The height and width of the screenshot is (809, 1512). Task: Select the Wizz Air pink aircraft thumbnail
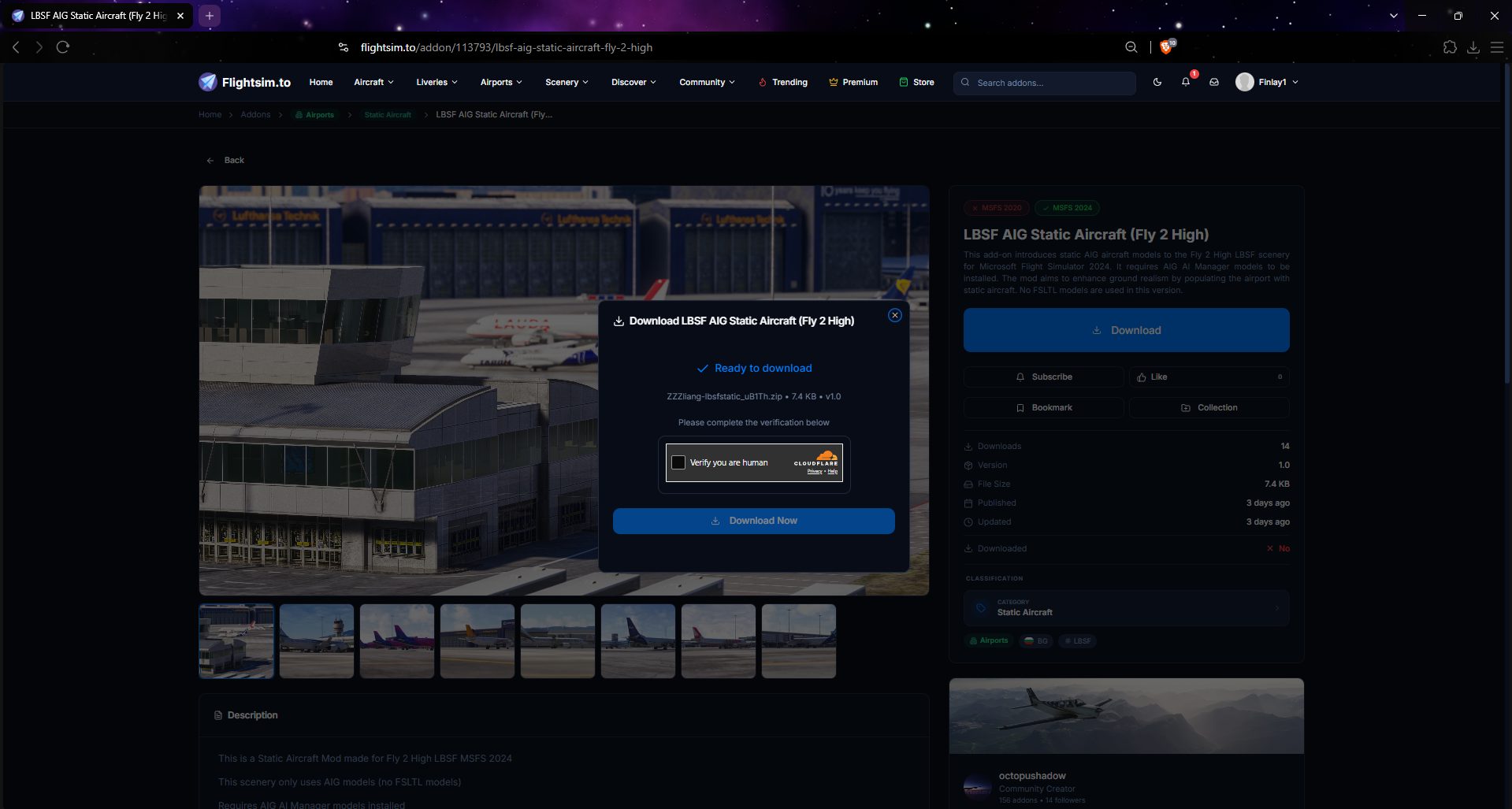coord(397,641)
